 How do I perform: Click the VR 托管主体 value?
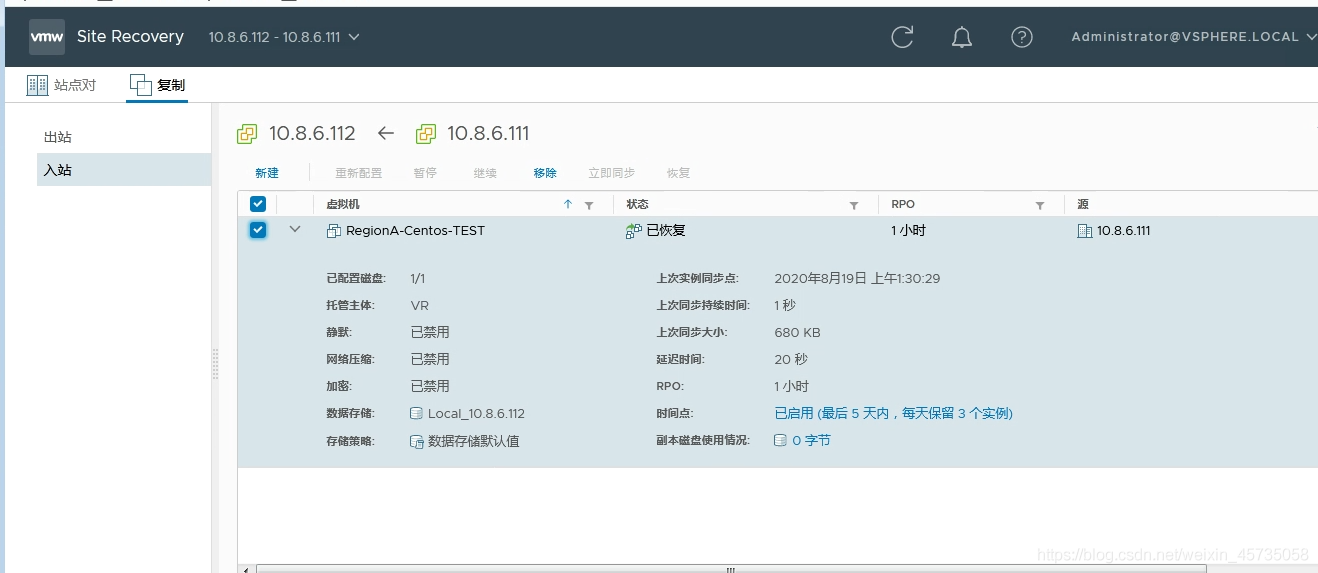tap(420, 305)
